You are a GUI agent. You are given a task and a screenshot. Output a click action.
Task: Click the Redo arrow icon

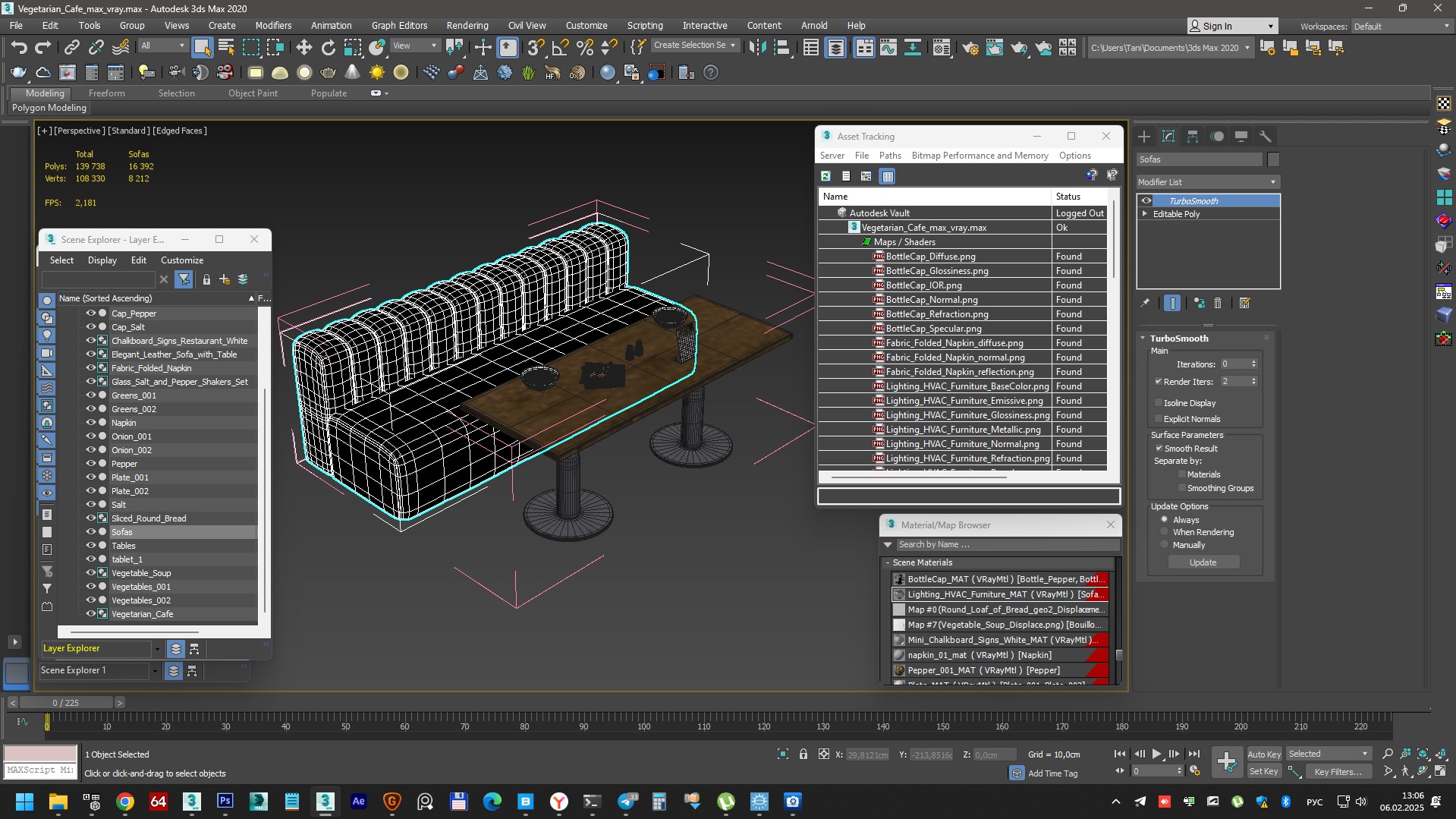(43, 48)
